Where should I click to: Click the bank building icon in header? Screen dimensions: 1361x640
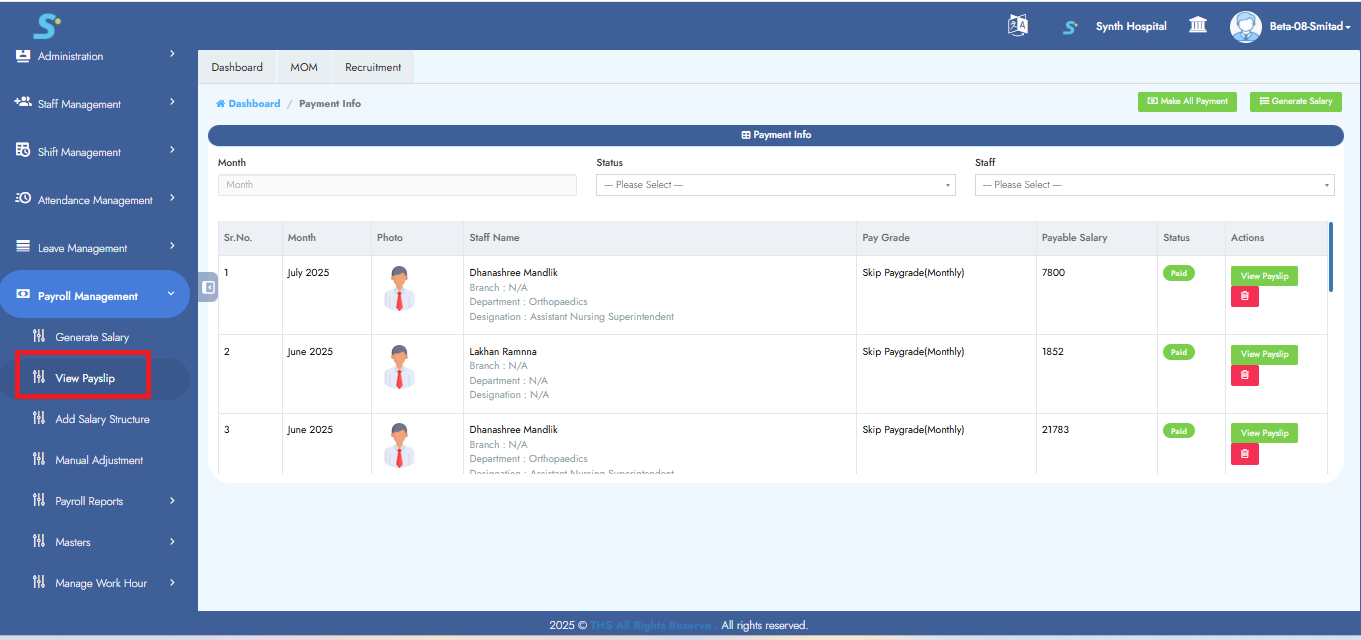click(x=1197, y=26)
